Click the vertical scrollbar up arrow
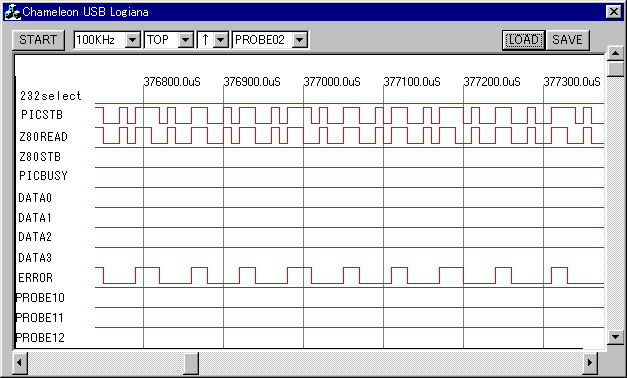This screenshot has width=627, height=378. point(615,53)
